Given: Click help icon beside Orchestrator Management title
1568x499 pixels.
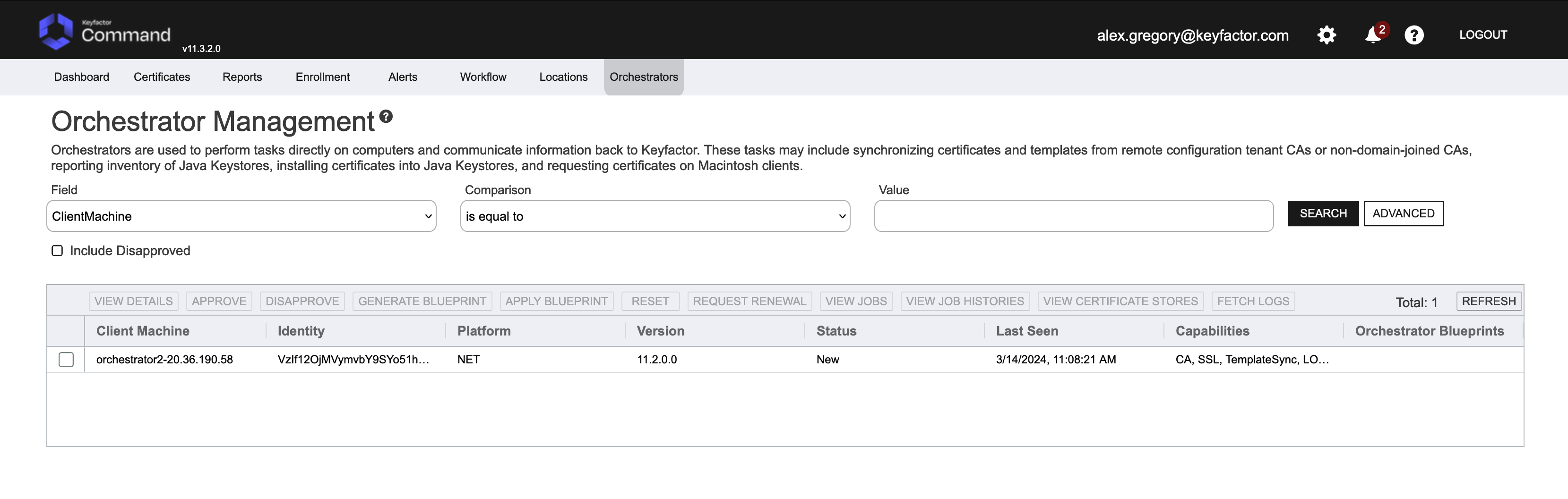Looking at the screenshot, I should click(x=386, y=116).
